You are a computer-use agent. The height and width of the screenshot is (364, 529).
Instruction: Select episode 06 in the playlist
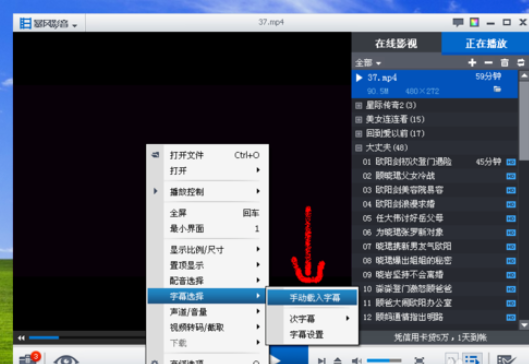coord(435,233)
